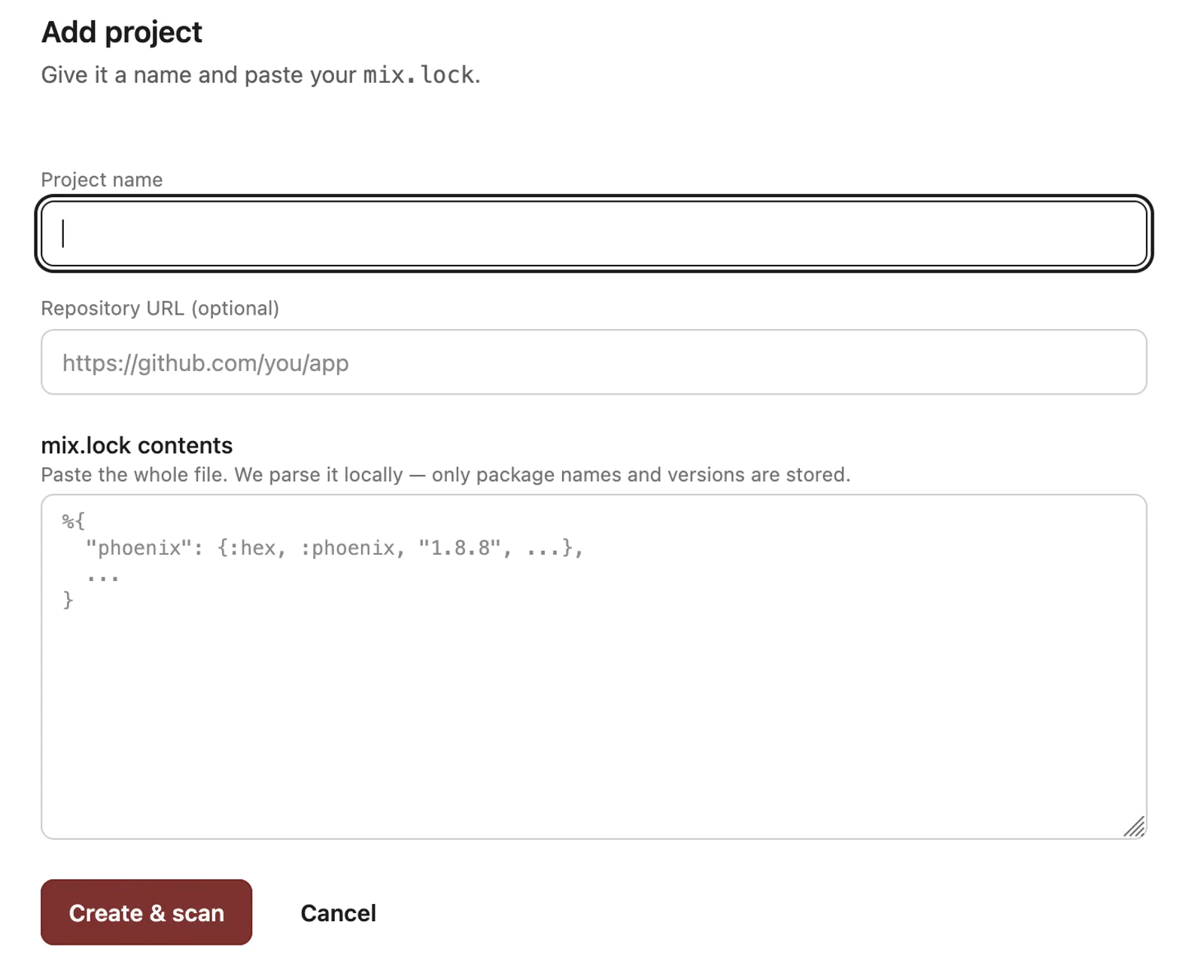
Task: Click the "Project name" field label
Action: [102, 180]
